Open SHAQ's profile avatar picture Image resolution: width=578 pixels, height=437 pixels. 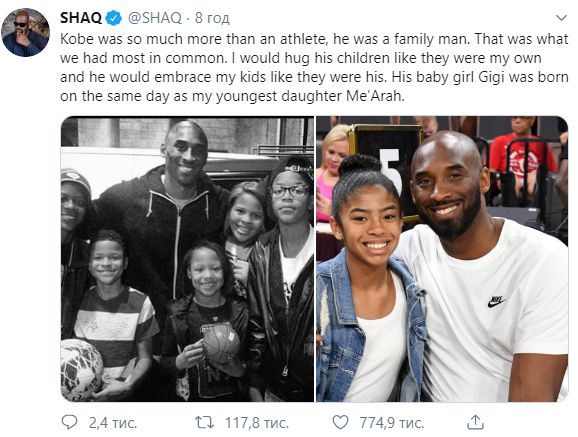(x=25, y=32)
